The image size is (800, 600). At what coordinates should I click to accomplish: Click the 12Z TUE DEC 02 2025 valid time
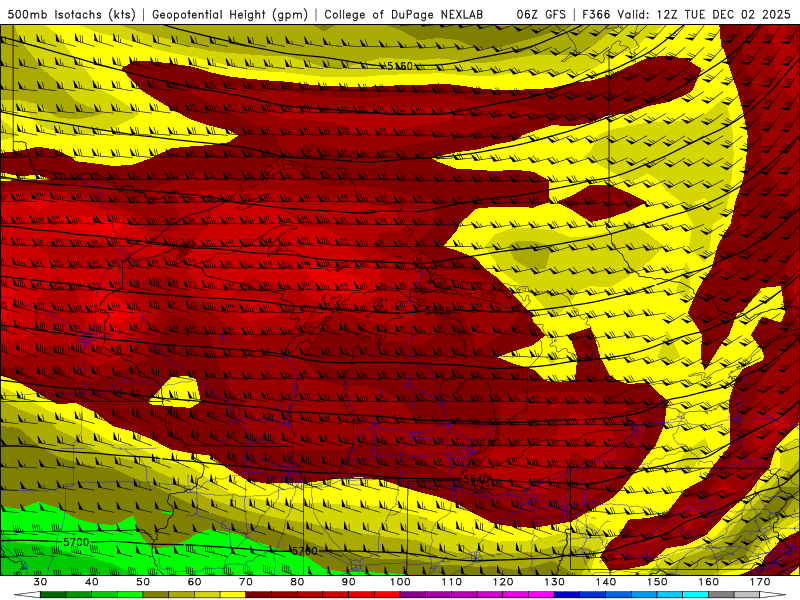pyautogui.click(x=723, y=14)
